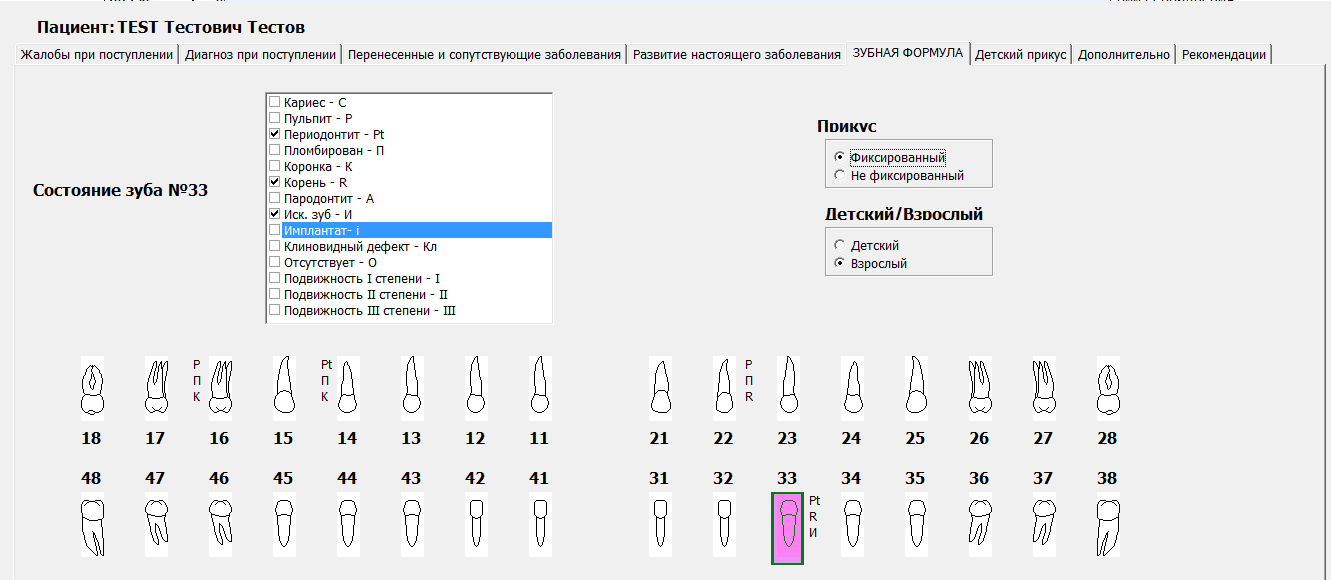Viewport: 1331px width, 580px height.
Task: Select Клиновидный дефект - Кл list item
Action: pyautogui.click(x=360, y=246)
